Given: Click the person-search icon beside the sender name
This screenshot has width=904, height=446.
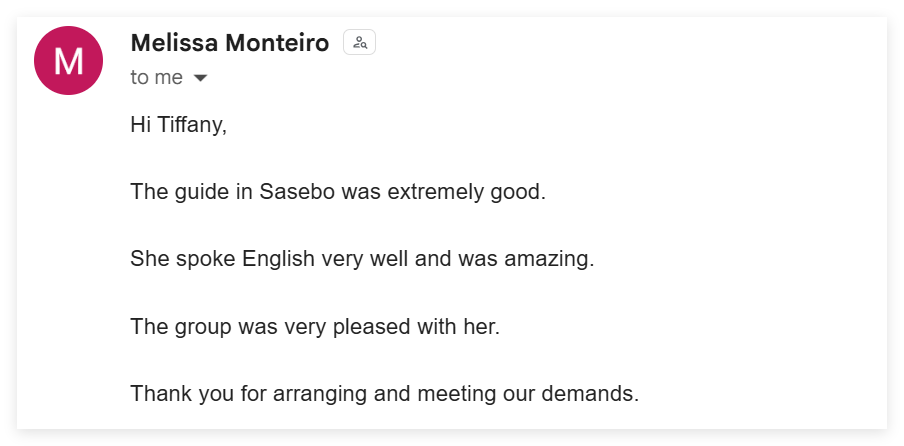Looking at the screenshot, I should 360,43.
